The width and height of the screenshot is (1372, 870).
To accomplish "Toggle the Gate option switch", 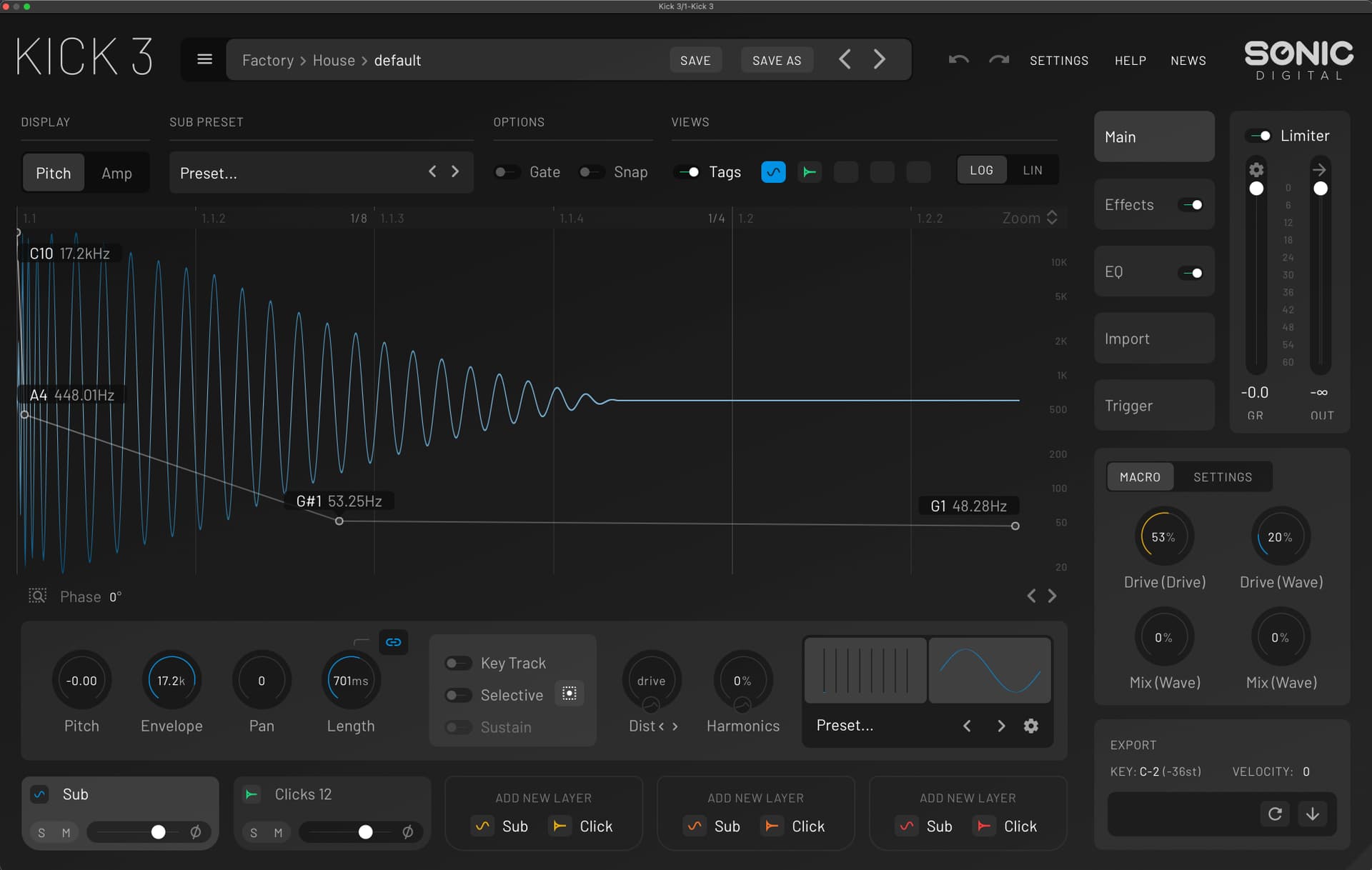I will pyautogui.click(x=506, y=172).
